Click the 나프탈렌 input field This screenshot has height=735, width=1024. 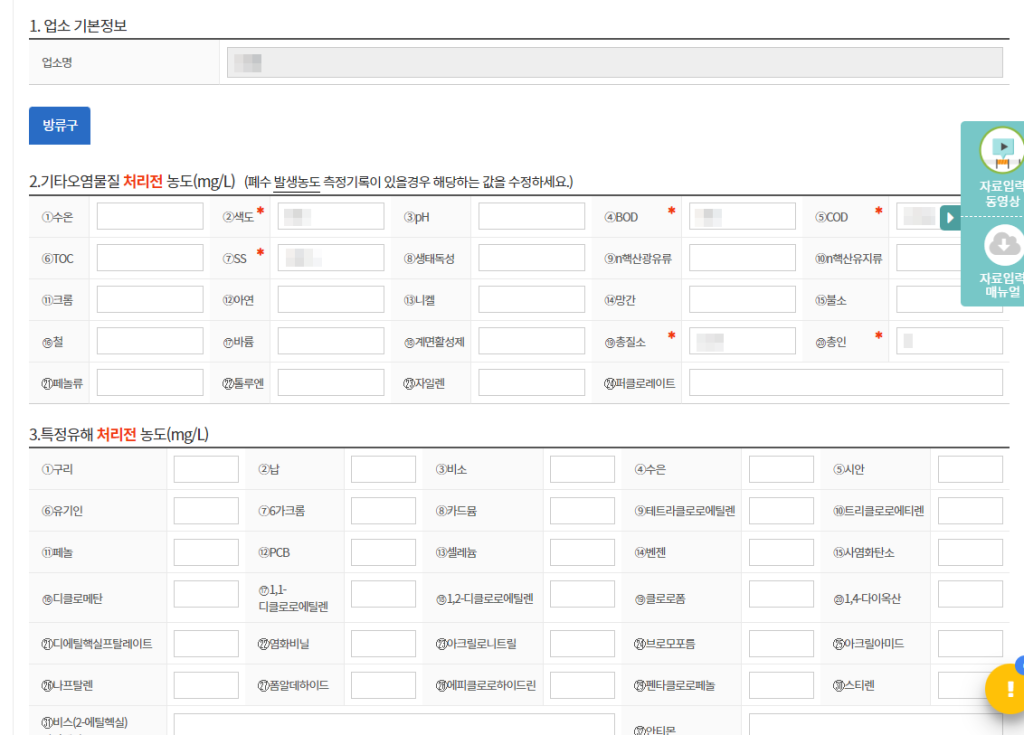[x=206, y=685]
